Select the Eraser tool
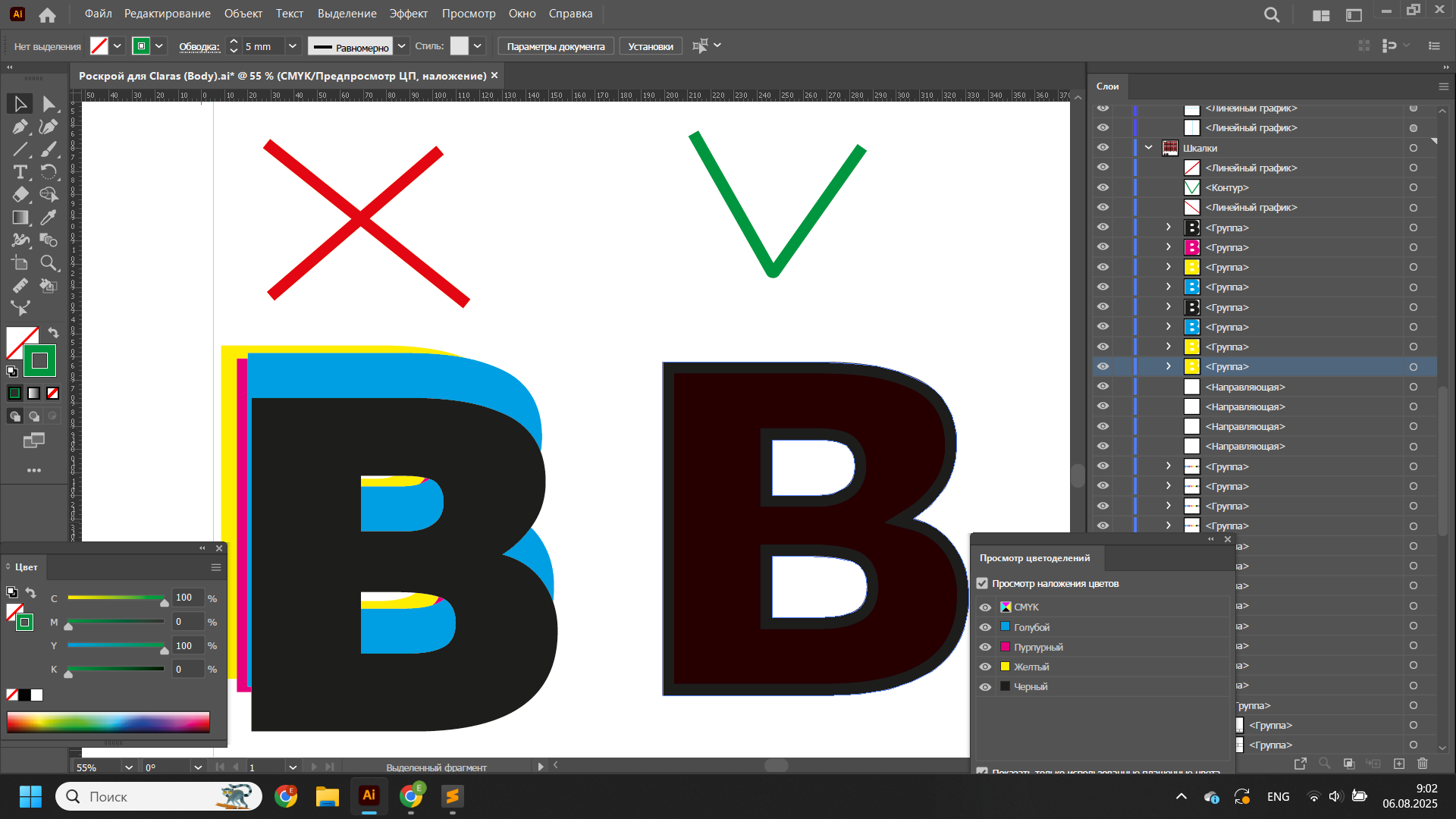Viewport: 1456px width, 819px height. (20, 195)
